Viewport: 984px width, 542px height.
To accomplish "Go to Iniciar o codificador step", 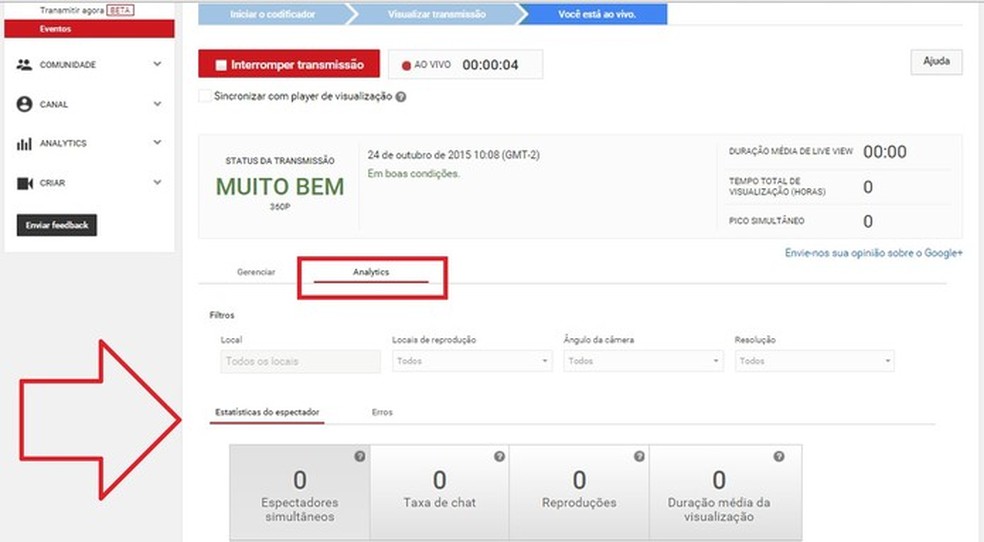I will pos(272,14).
